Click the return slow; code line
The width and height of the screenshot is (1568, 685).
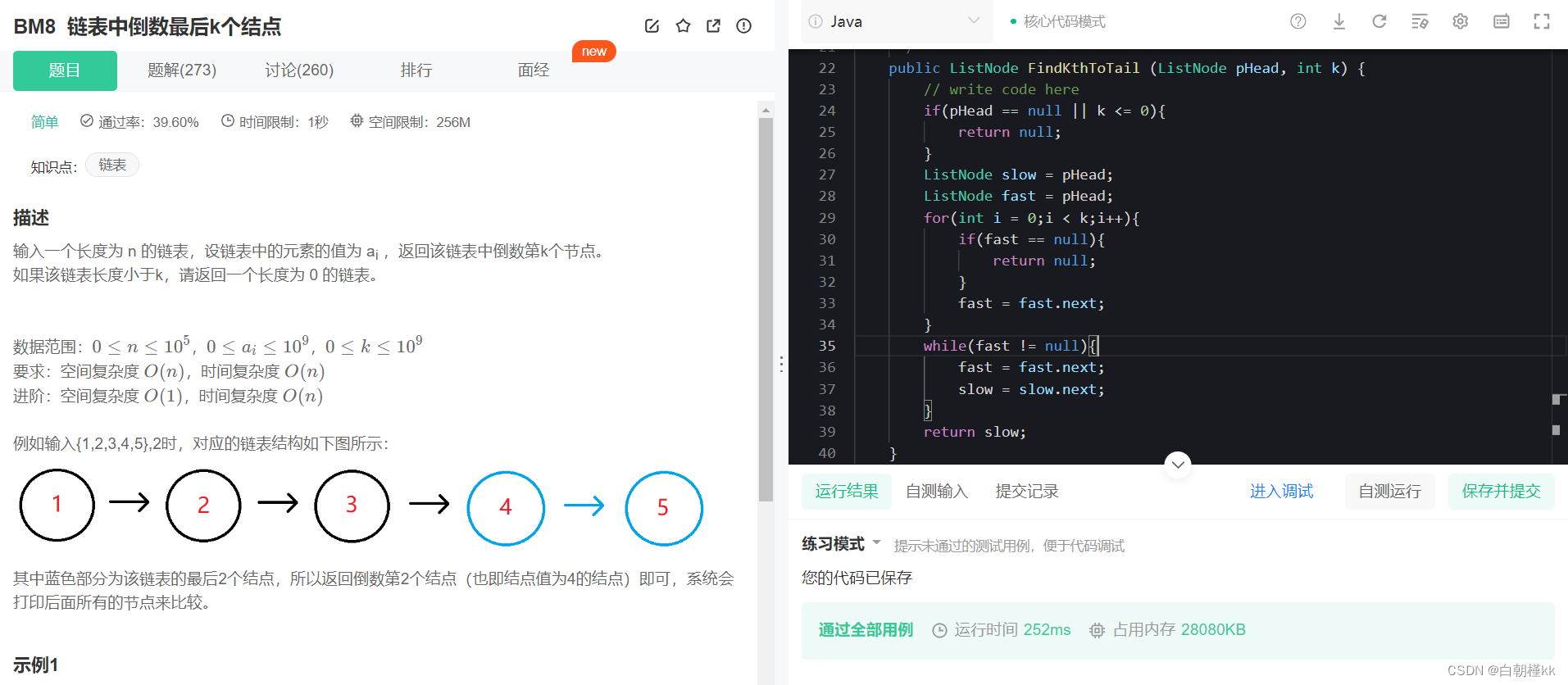pyautogui.click(x=974, y=432)
